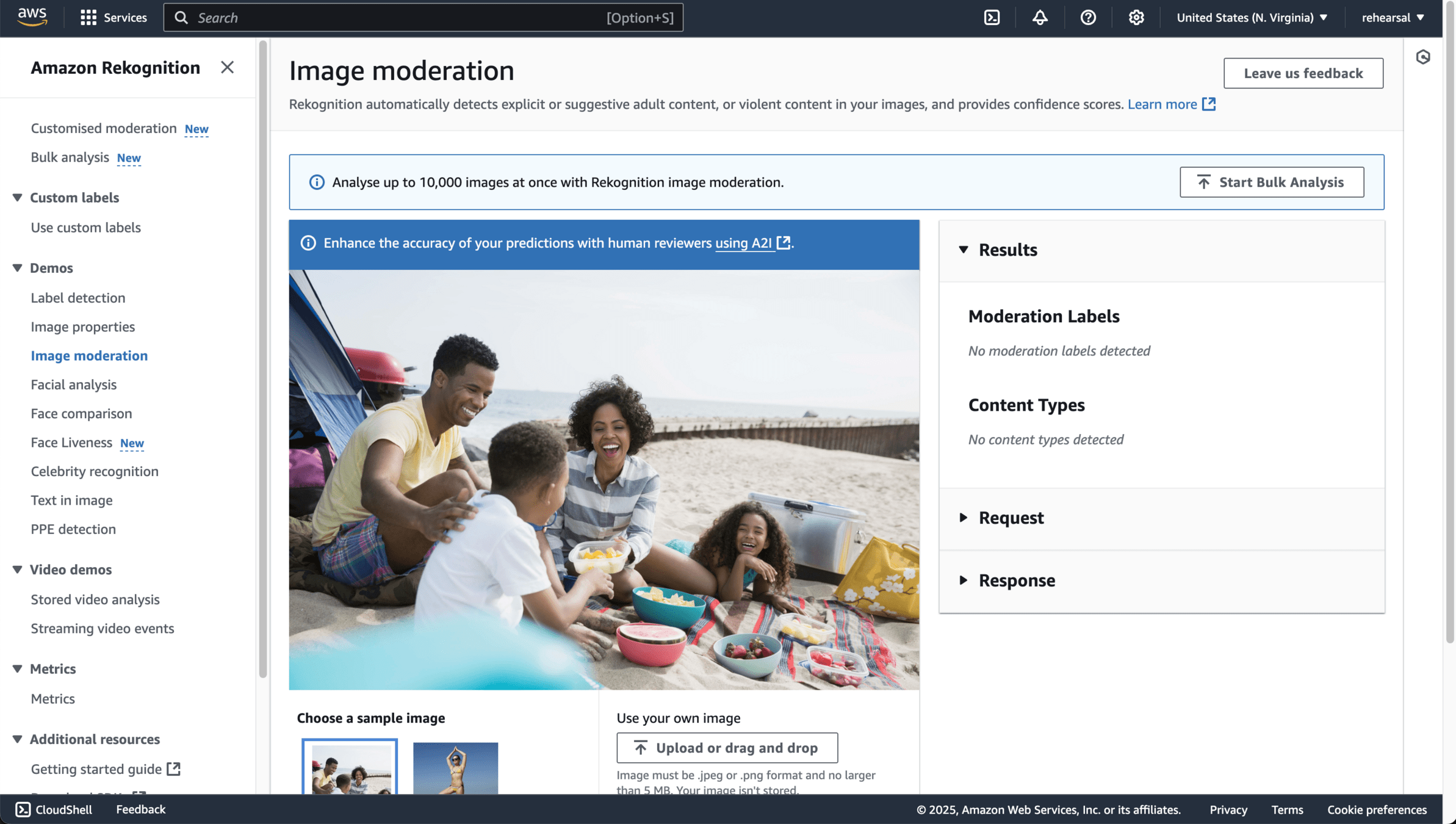Open the help question mark icon
Viewport: 1456px width, 824px height.
[x=1088, y=18]
